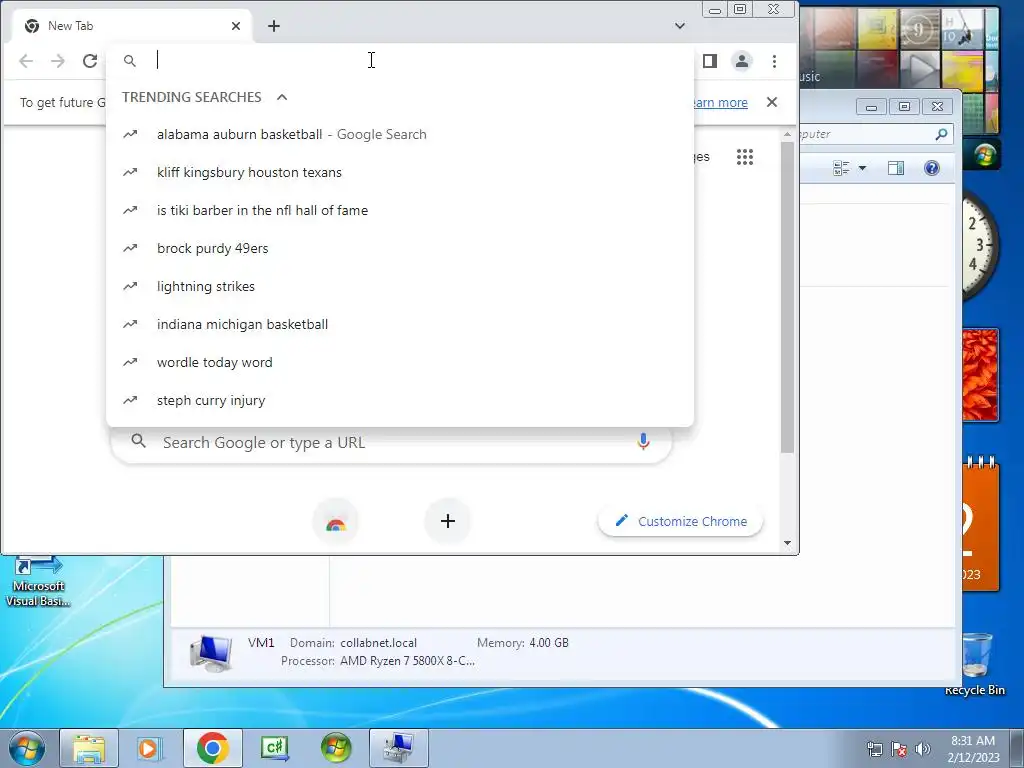This screenshot has width=1024, height=768.
Task: Dismiss the Chrome update info bar
Action: click(772, 103)
